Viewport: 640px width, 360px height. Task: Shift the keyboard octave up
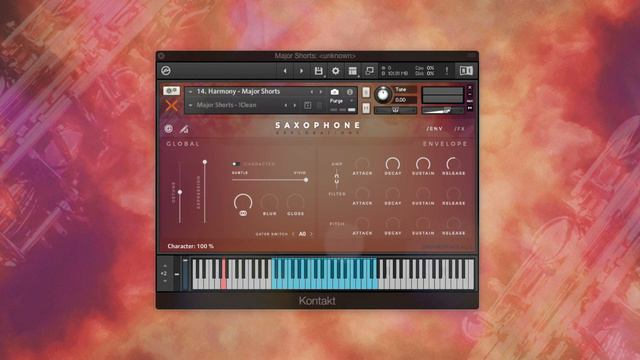pos(165,266)
